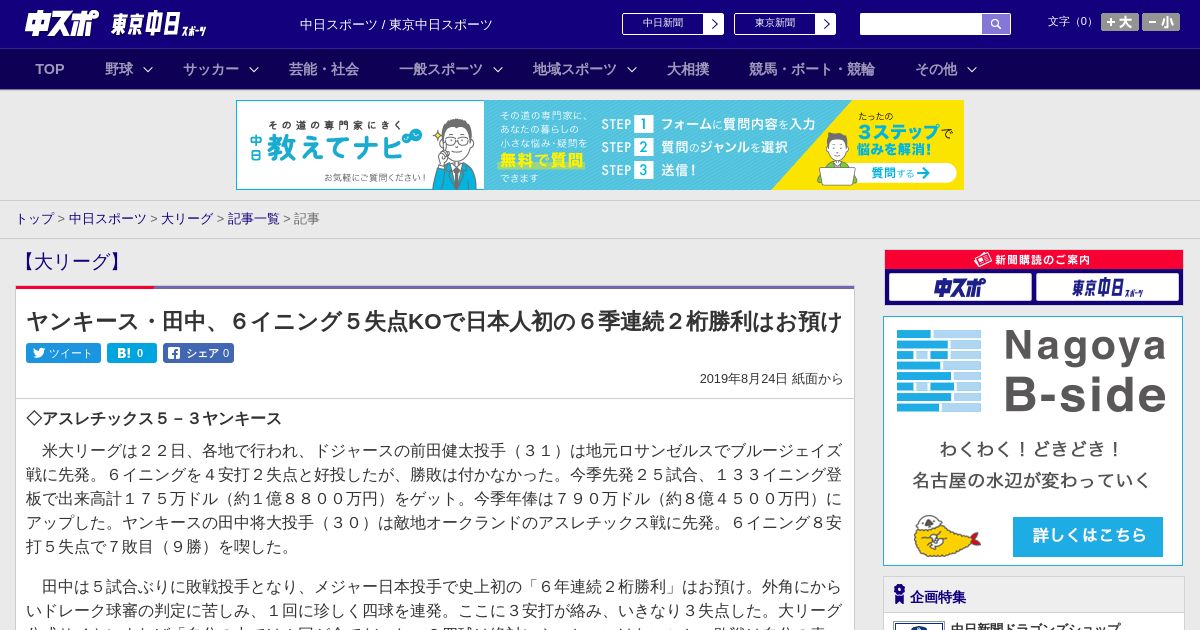The image size is (1200, 630).
Task: Click the article headline about ヤンキース・田中
Action: 434,321
